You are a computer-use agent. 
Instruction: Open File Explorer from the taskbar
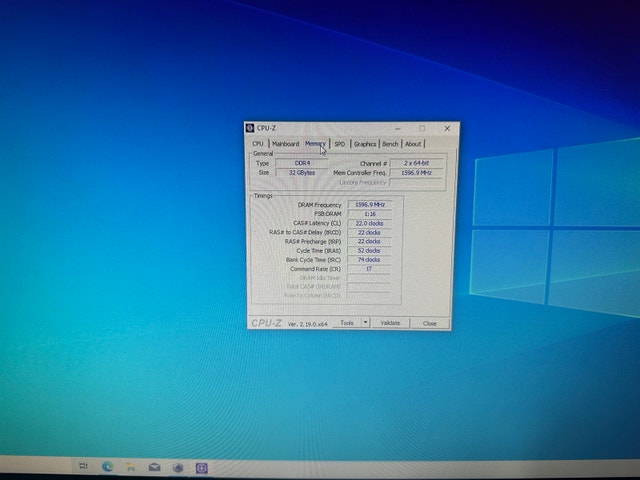point(131,467)
